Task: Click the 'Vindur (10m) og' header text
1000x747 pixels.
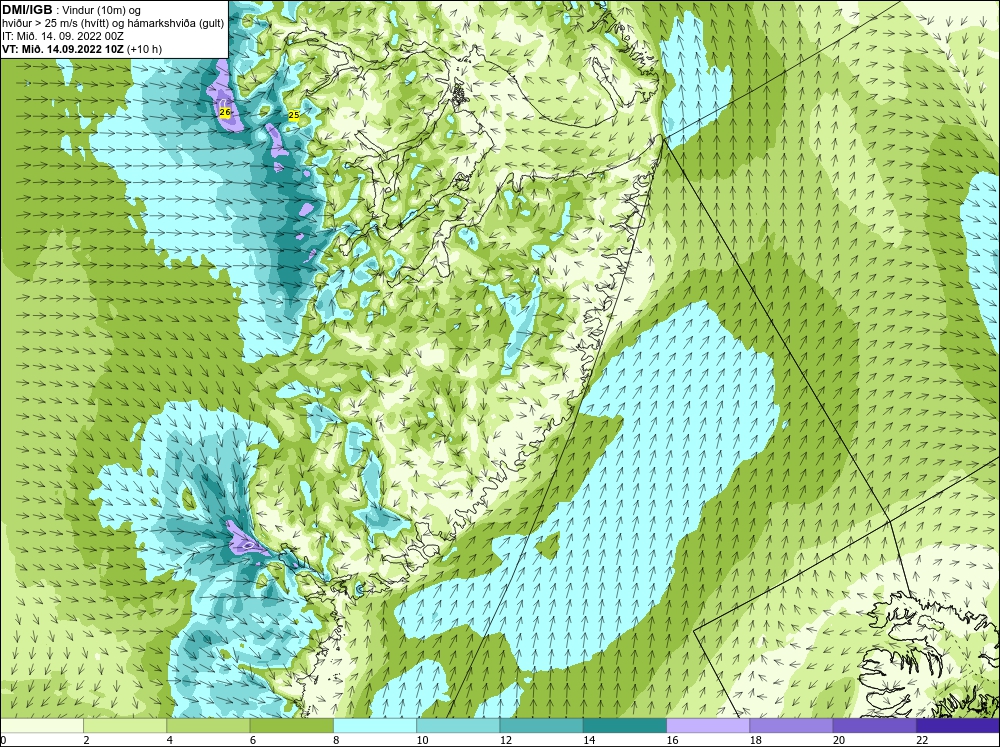Action: [x=103, y=10]
